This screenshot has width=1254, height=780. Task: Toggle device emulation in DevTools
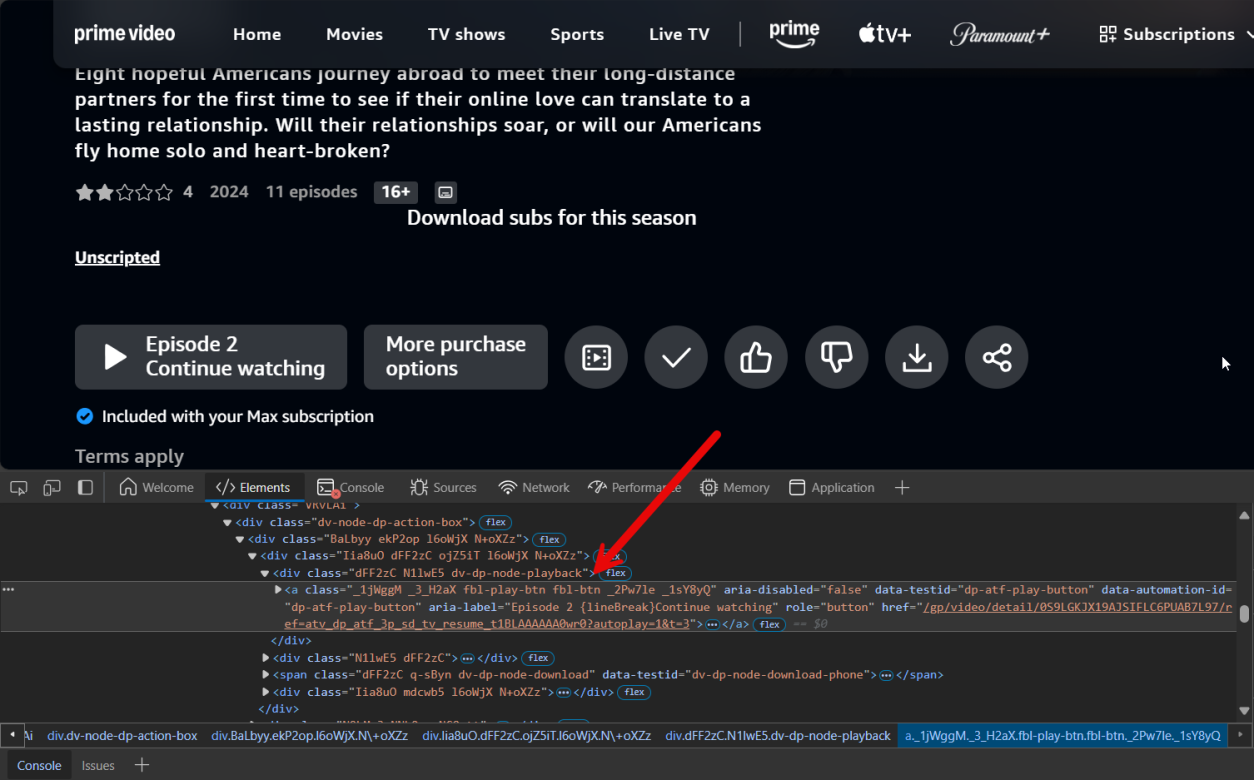(x=52, y=488)
